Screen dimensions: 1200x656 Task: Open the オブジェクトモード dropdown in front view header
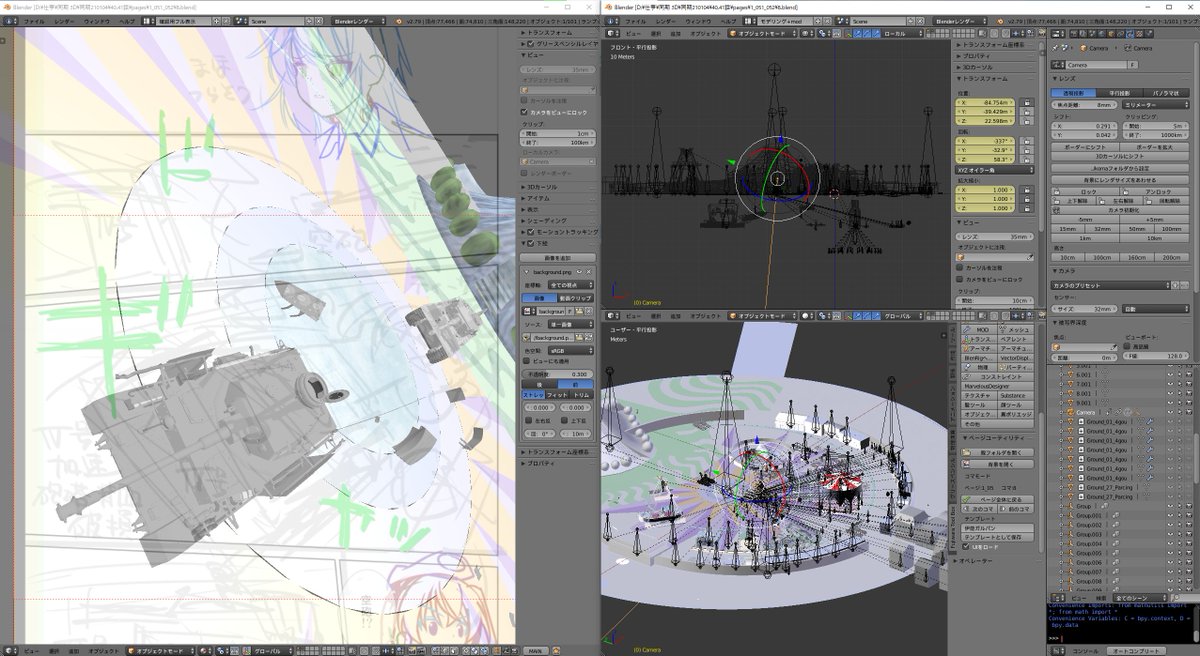[x=762, y=33]
